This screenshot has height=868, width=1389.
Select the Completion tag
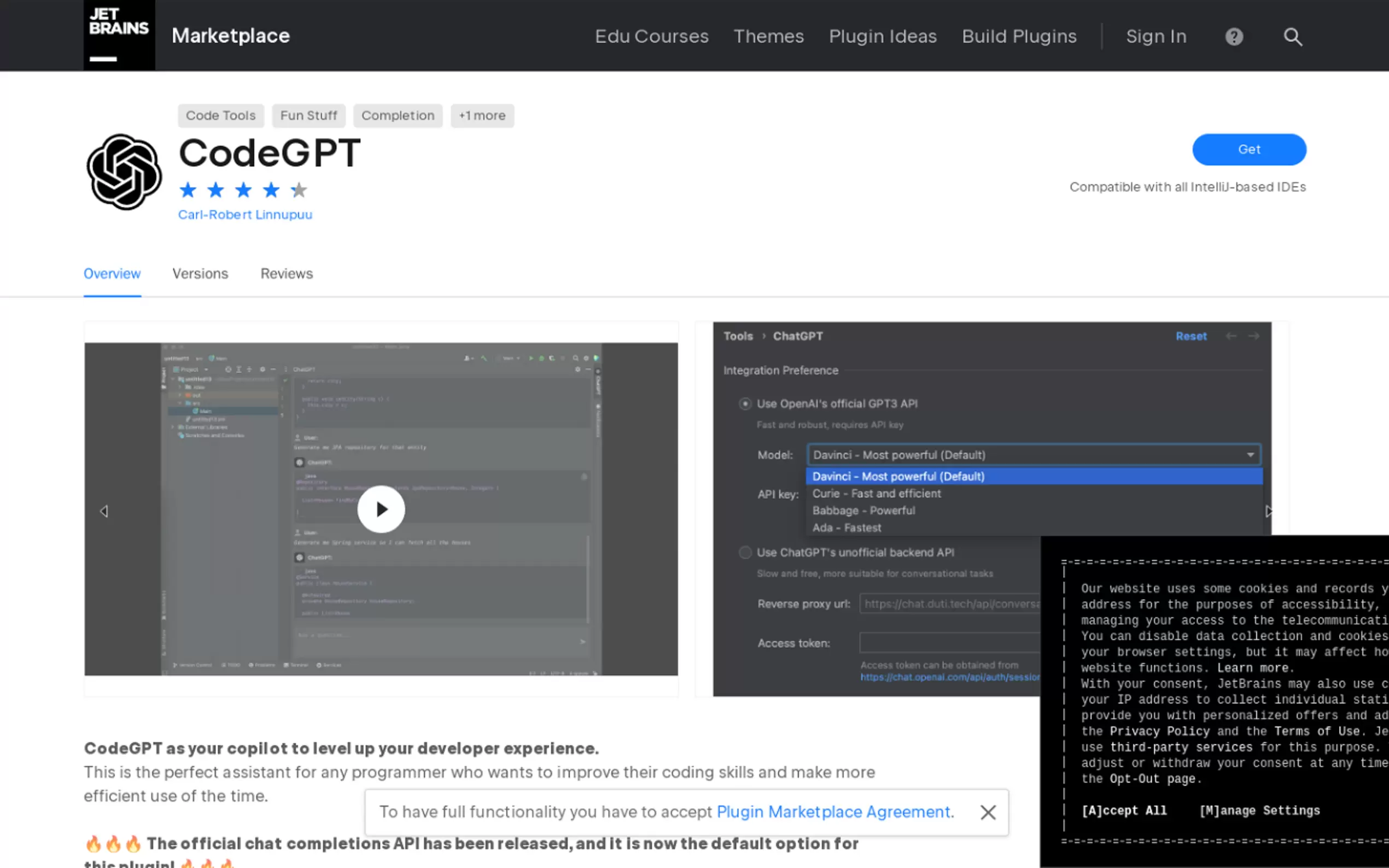[398, 115]
